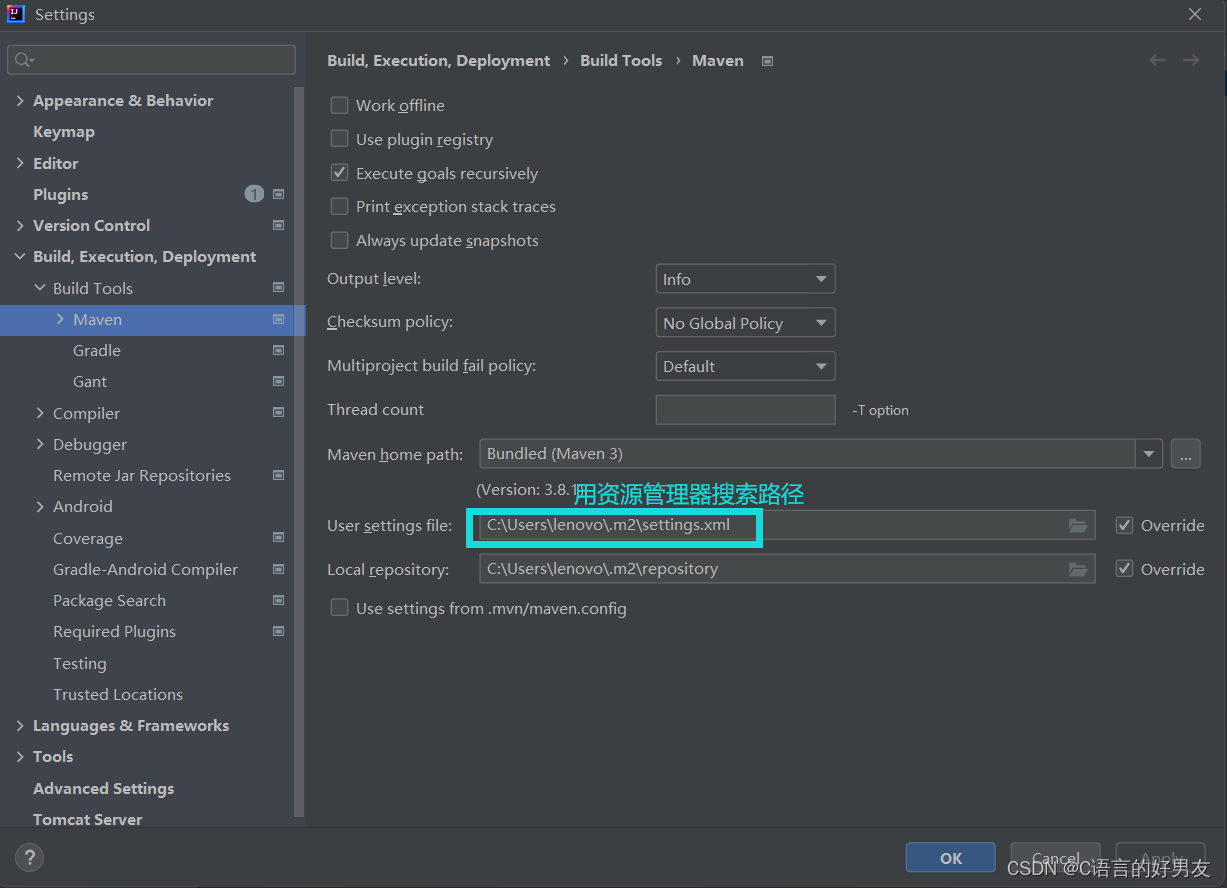This screenshot has width=1227, height=888.
Task: Click project-level icon beside Build Tools
Action: 279,288
